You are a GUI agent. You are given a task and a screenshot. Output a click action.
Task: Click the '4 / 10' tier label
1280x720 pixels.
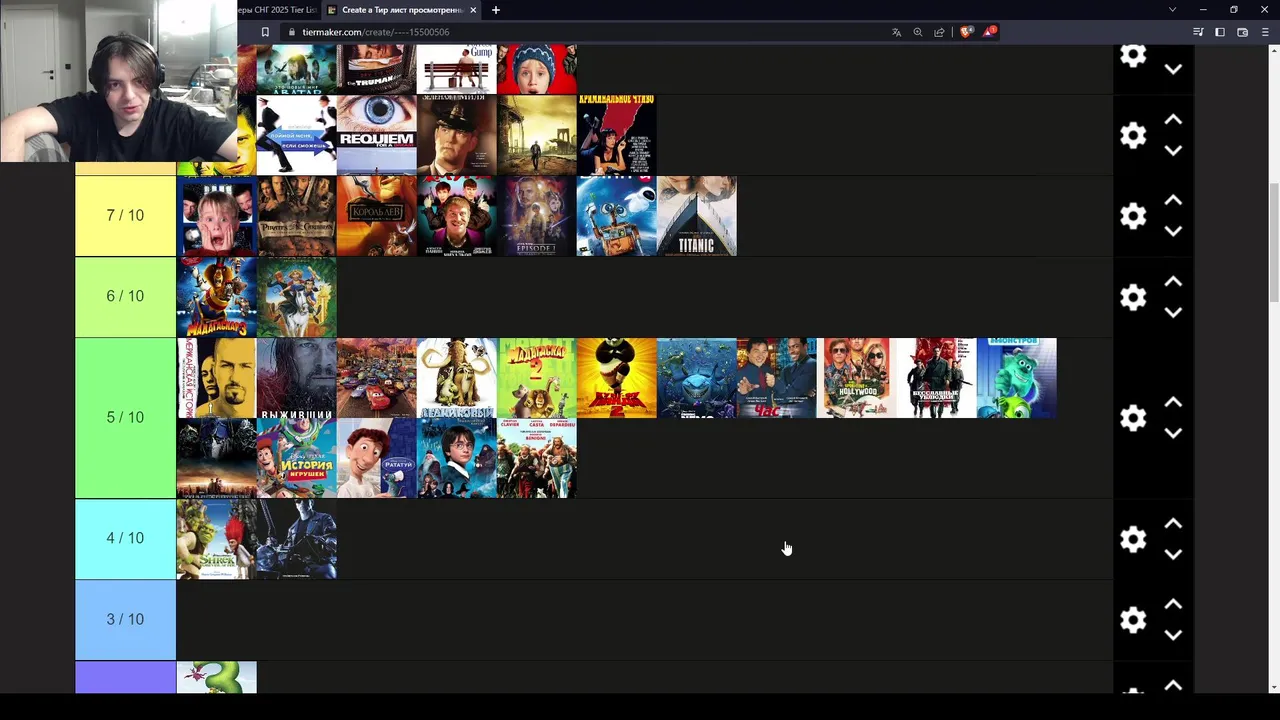[125, 539]
